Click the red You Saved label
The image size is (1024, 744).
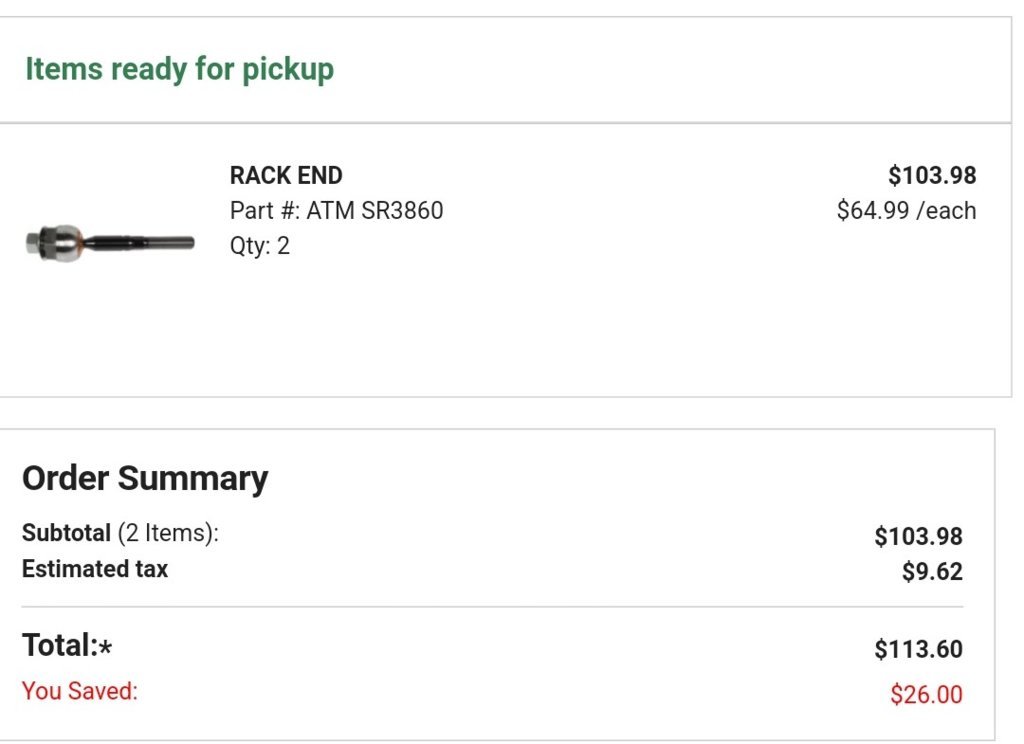coord(80,691)
